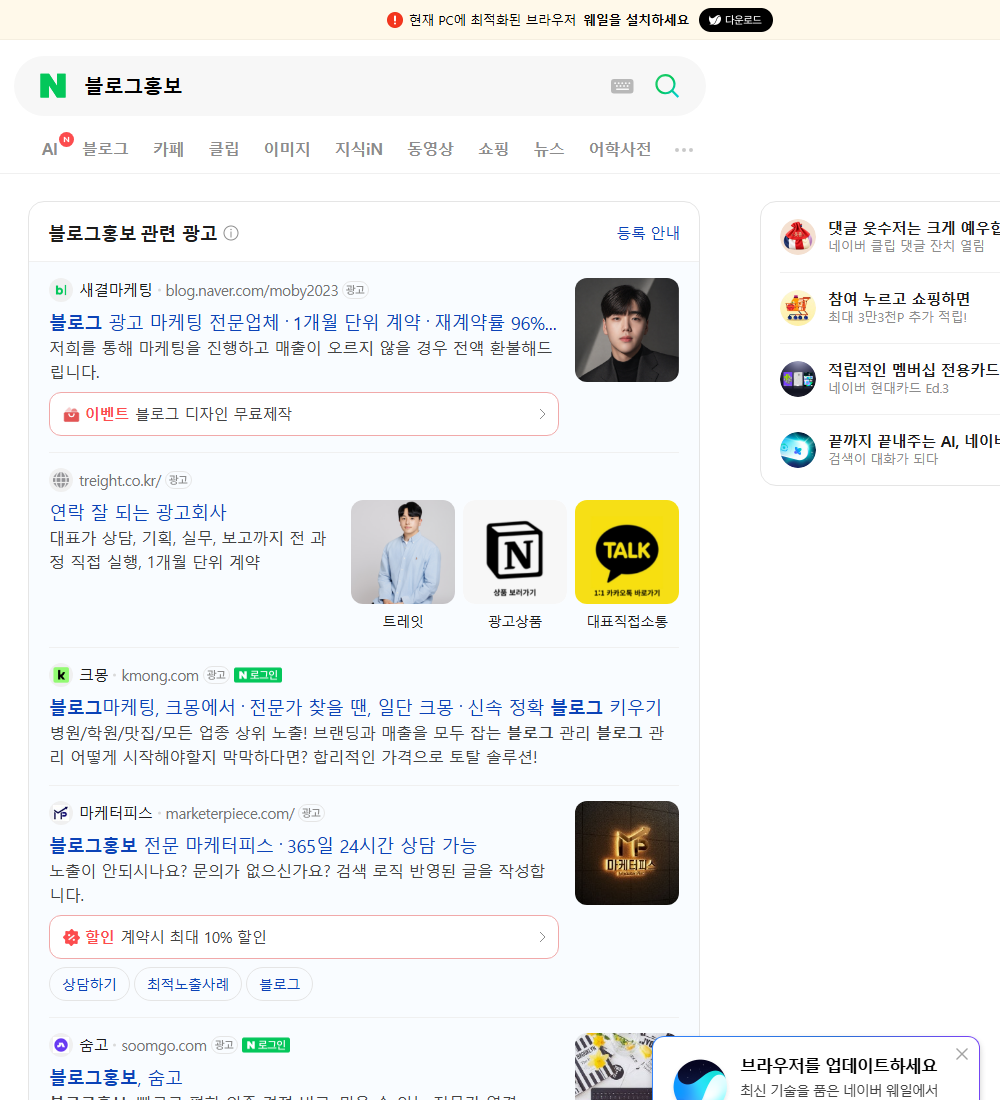Click the 마케터피스 favicon icon
The height and width of the screenshot is (1100, 1000).
click(x=61, y=813)
